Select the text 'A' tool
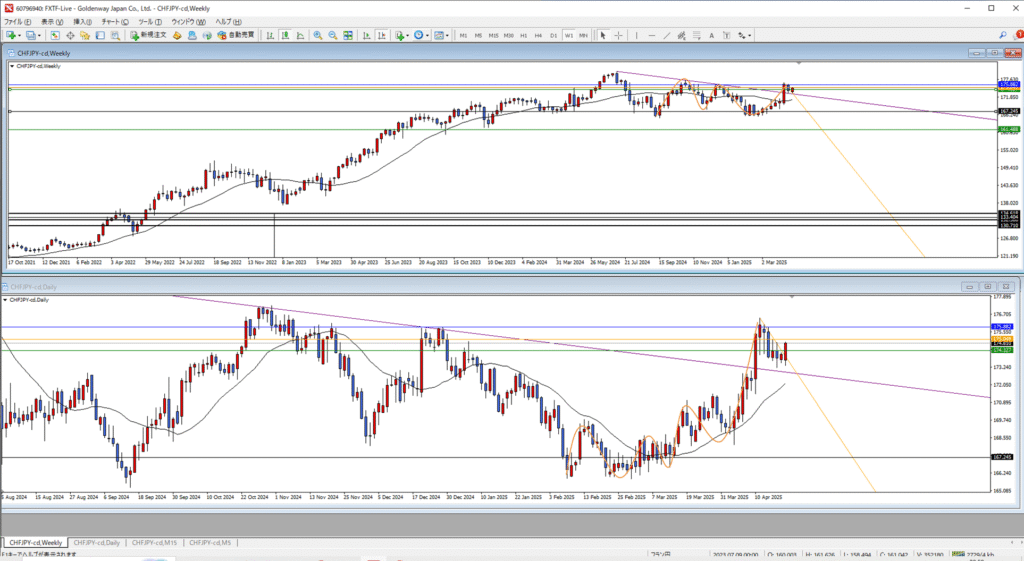Screen dimensions: 1024x561 tap(712, 35)
